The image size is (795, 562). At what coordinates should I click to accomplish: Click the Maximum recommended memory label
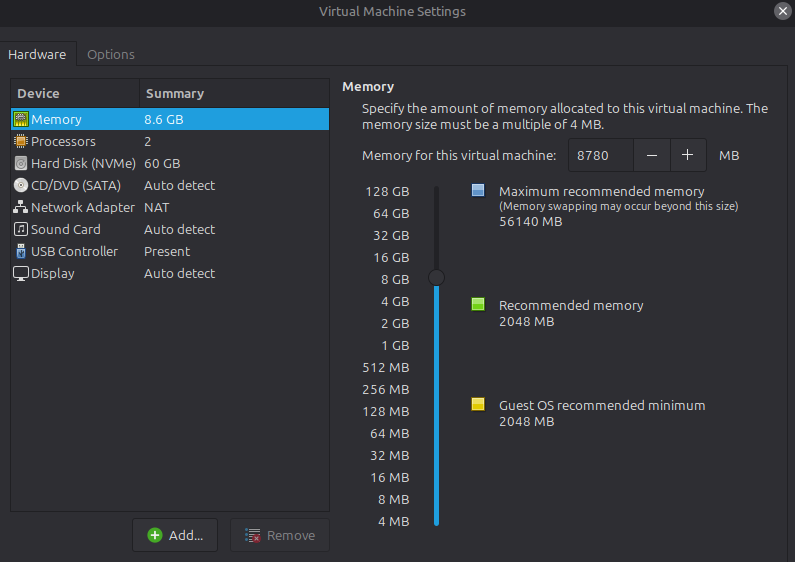601,191
